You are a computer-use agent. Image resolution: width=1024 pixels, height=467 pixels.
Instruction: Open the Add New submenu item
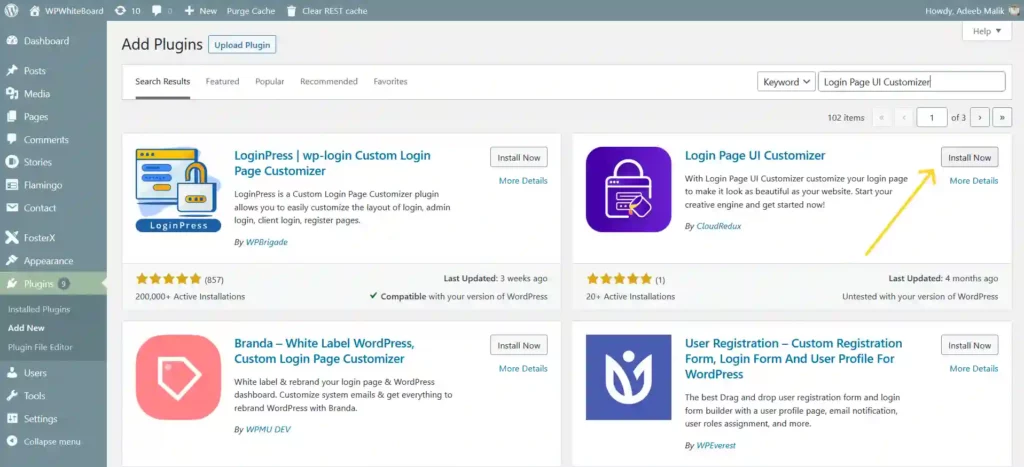(x=26, y=329)
